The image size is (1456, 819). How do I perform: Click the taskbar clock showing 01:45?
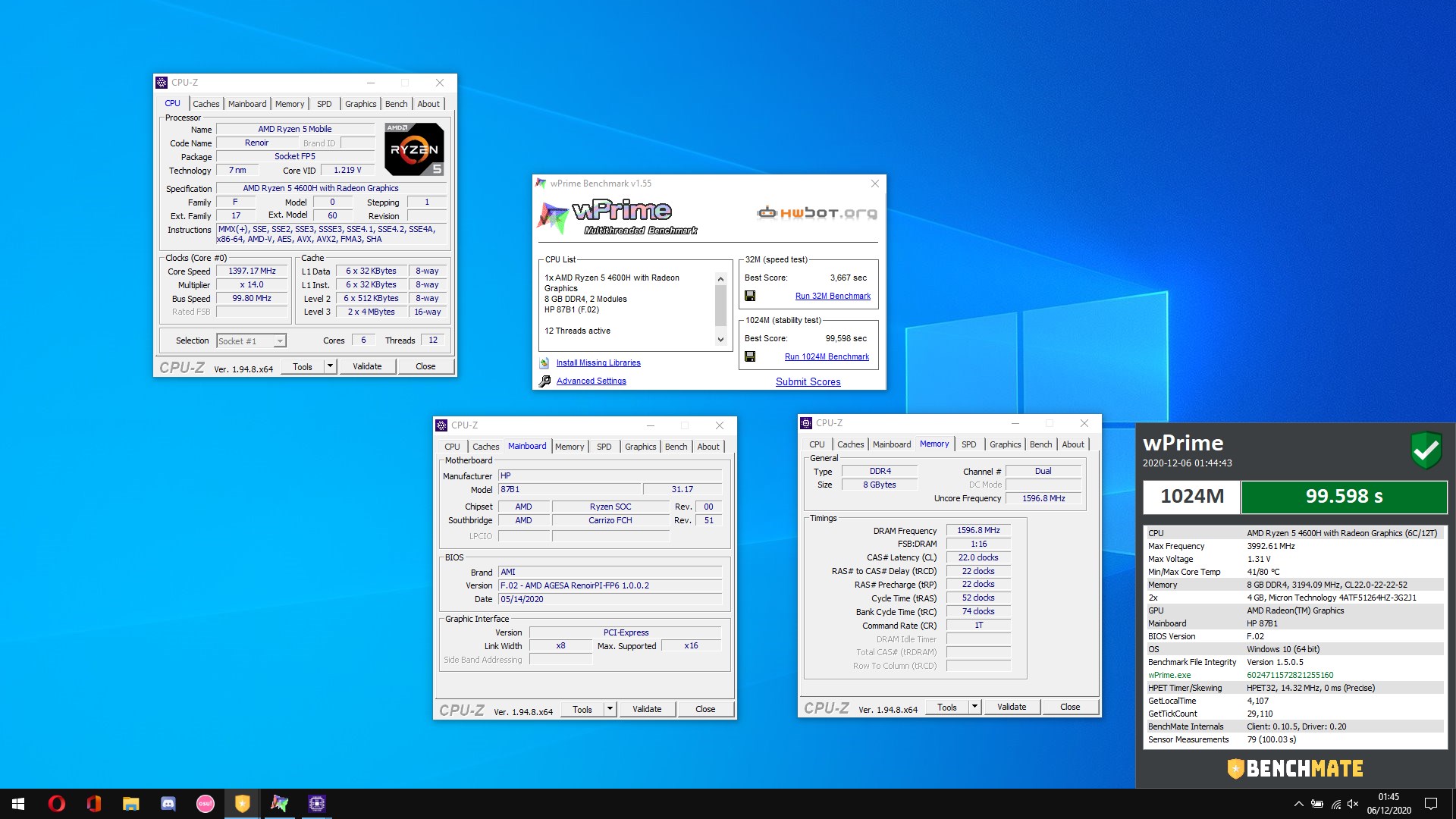(x=1389, y=804)
